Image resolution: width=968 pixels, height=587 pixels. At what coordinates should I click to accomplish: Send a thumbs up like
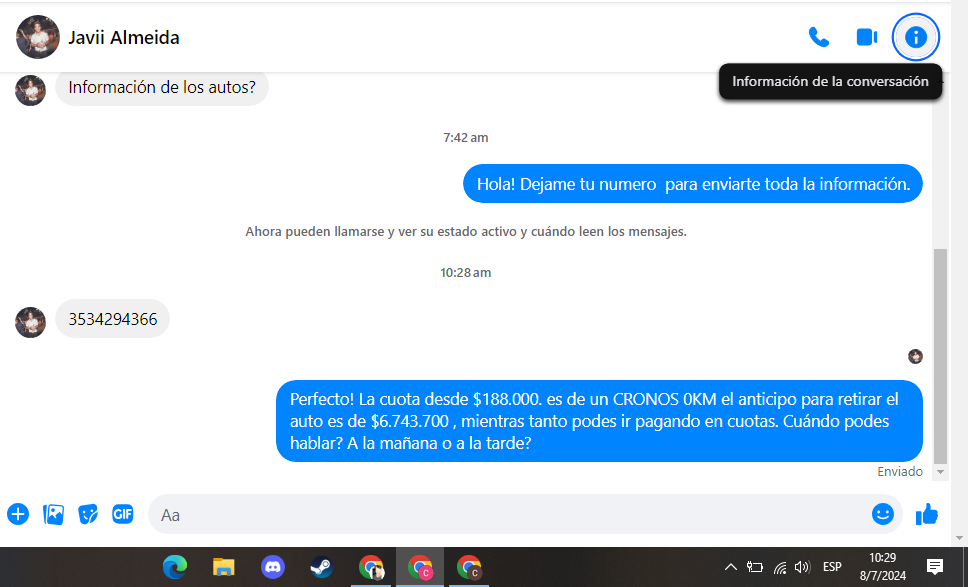(927, 514)
